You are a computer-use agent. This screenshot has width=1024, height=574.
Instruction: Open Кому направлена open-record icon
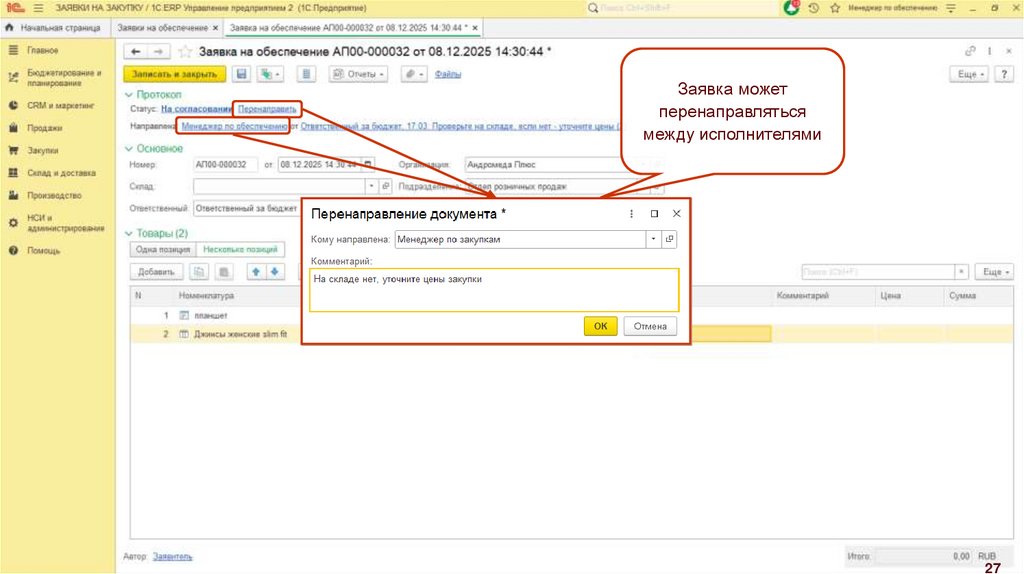(x=669, y=239)
